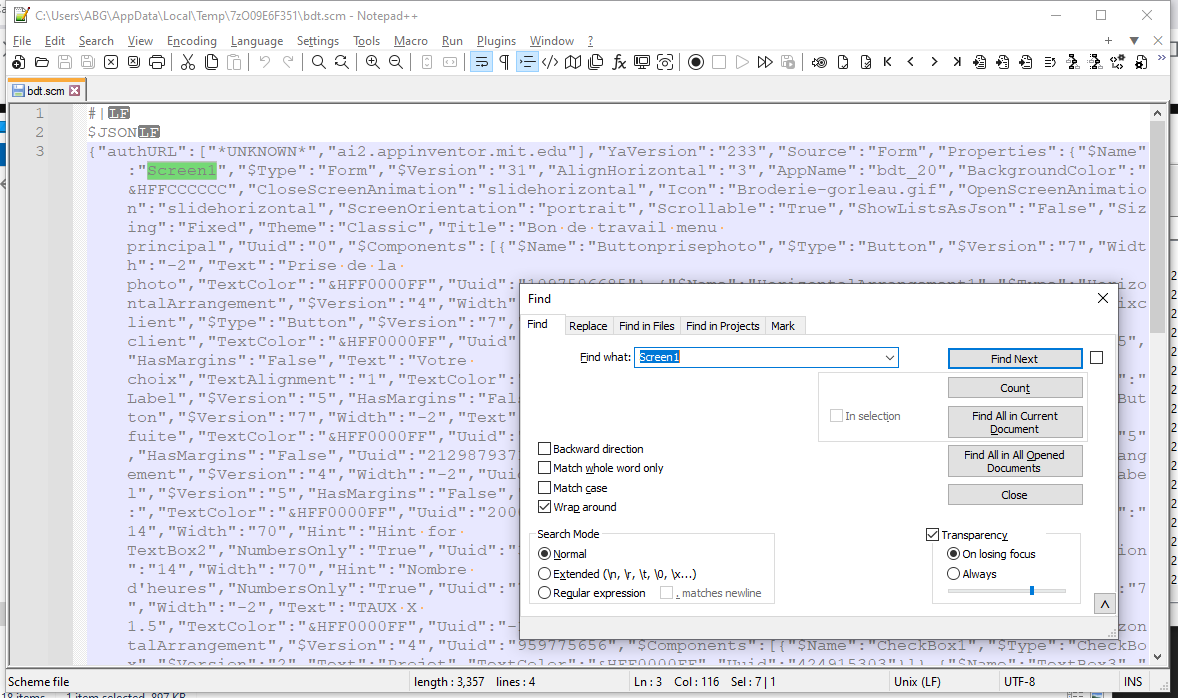Enable the Match case checkbox

545,488
